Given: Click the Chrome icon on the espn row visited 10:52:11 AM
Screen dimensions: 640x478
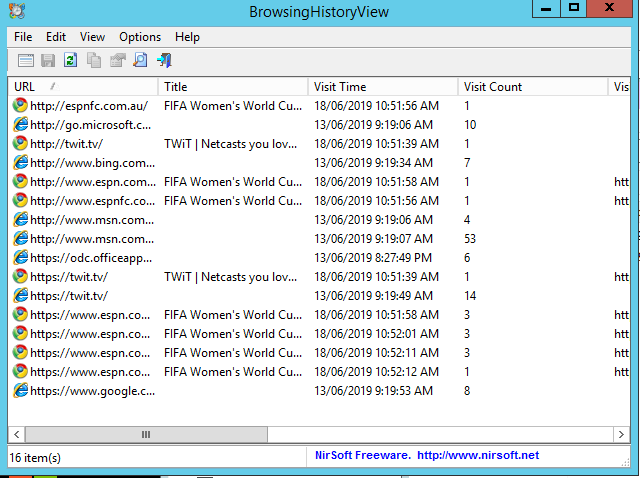Looking at the screenshot, I should (x=20, y=353).
